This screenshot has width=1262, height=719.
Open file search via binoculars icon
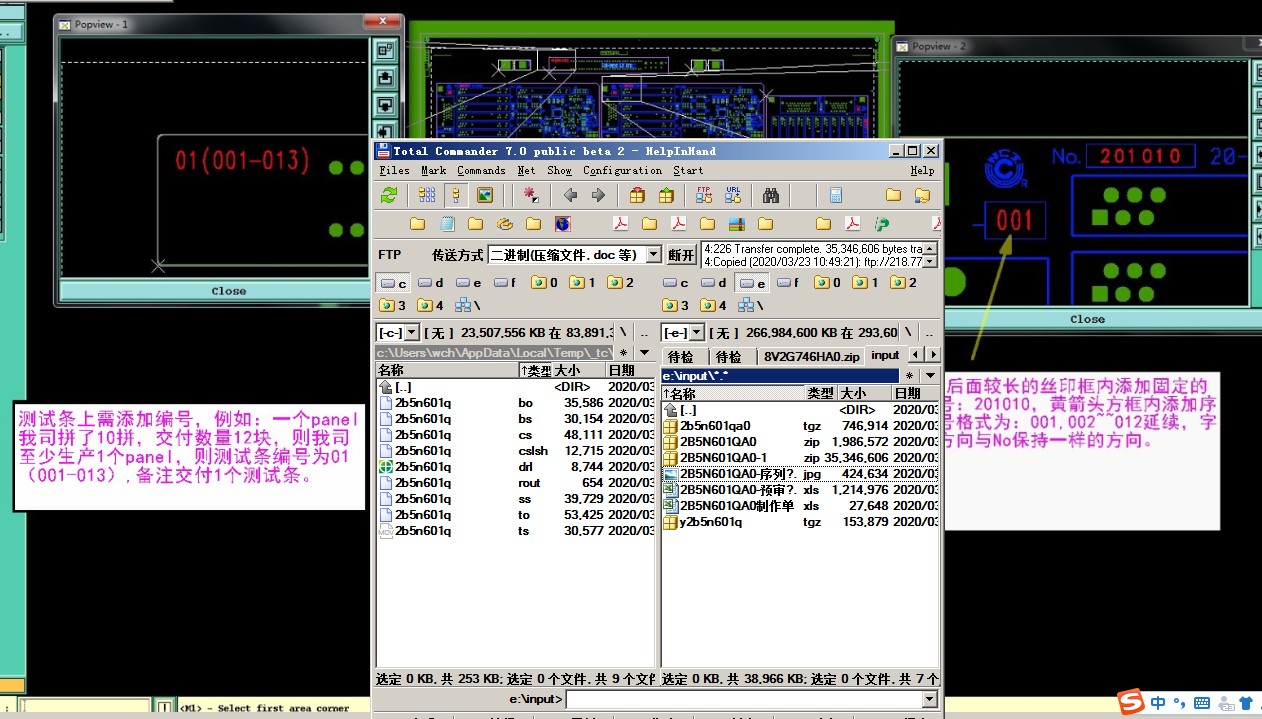click(x=771, y=195)
